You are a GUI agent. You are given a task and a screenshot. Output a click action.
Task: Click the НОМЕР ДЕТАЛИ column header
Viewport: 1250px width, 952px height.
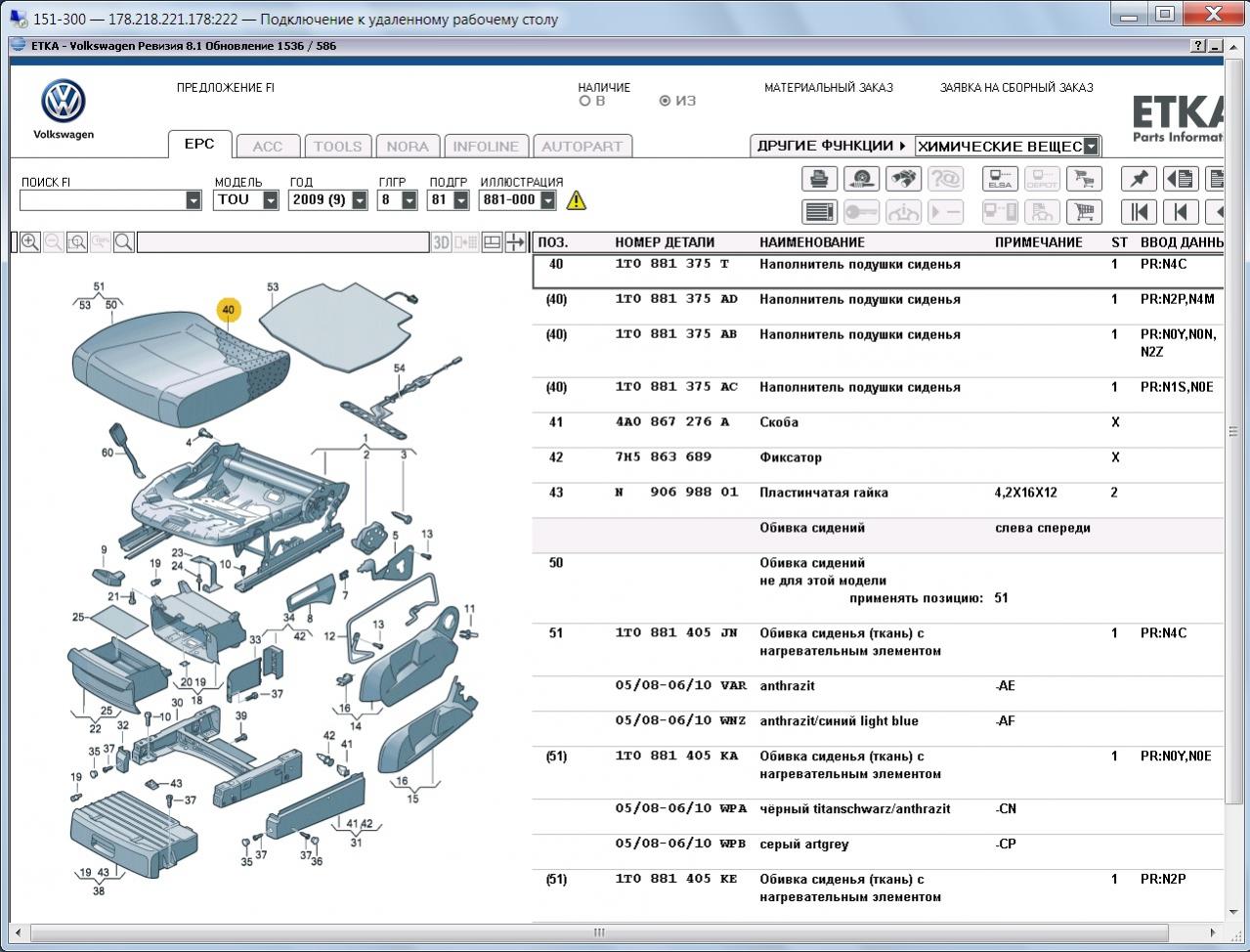[x=665, y=242]
